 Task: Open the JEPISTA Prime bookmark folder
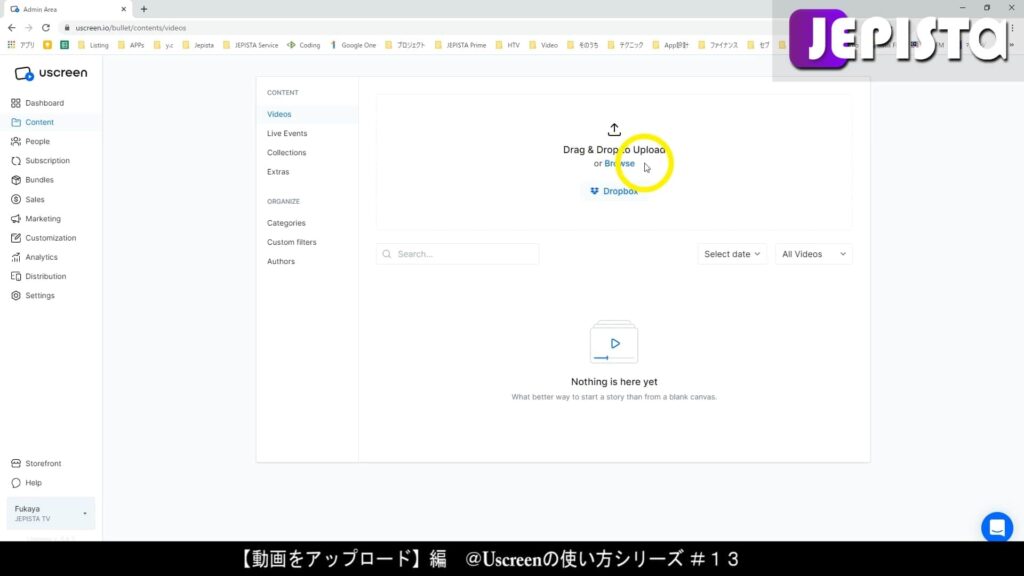(x=460, y=45)
